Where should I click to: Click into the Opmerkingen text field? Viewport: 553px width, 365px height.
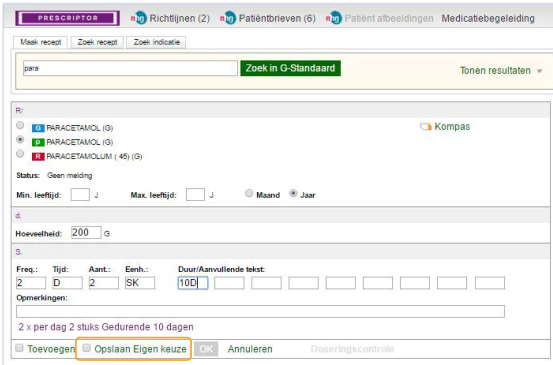[x=260, y=311]
